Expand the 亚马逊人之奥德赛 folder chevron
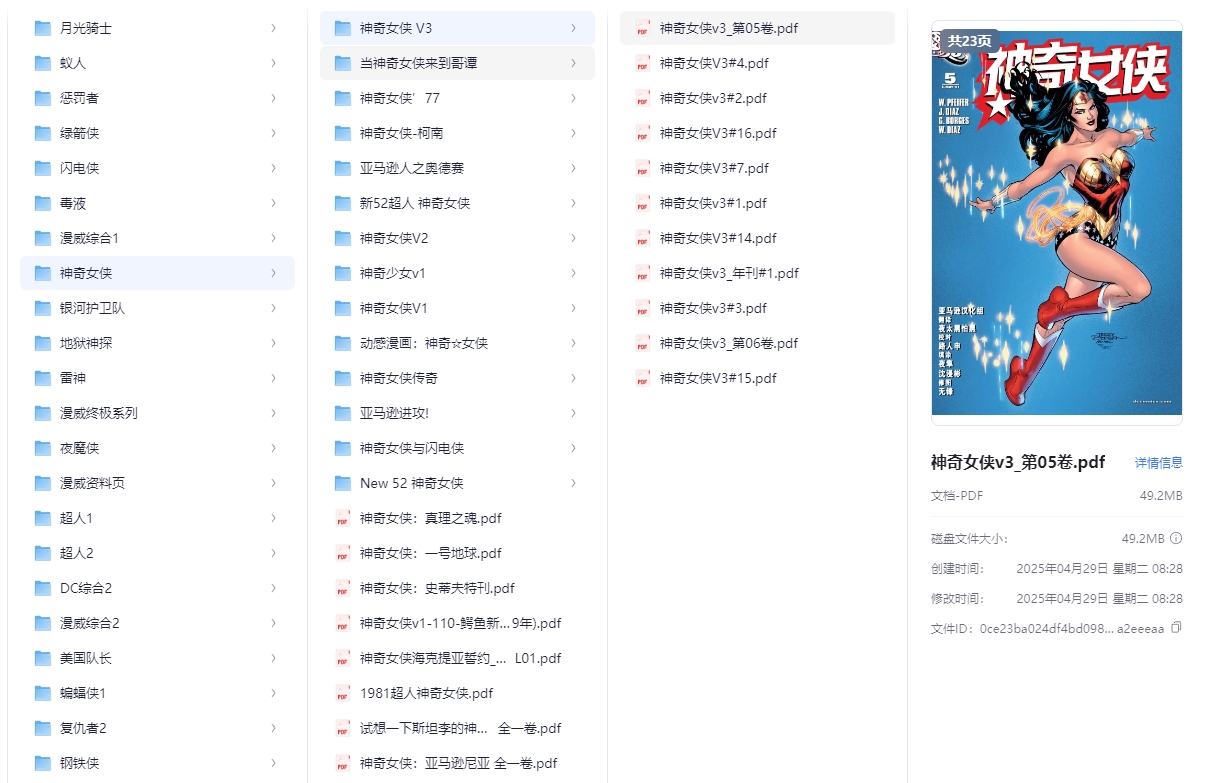The image size is (1206, 783). pyautogui.click(x=573, y=168)
